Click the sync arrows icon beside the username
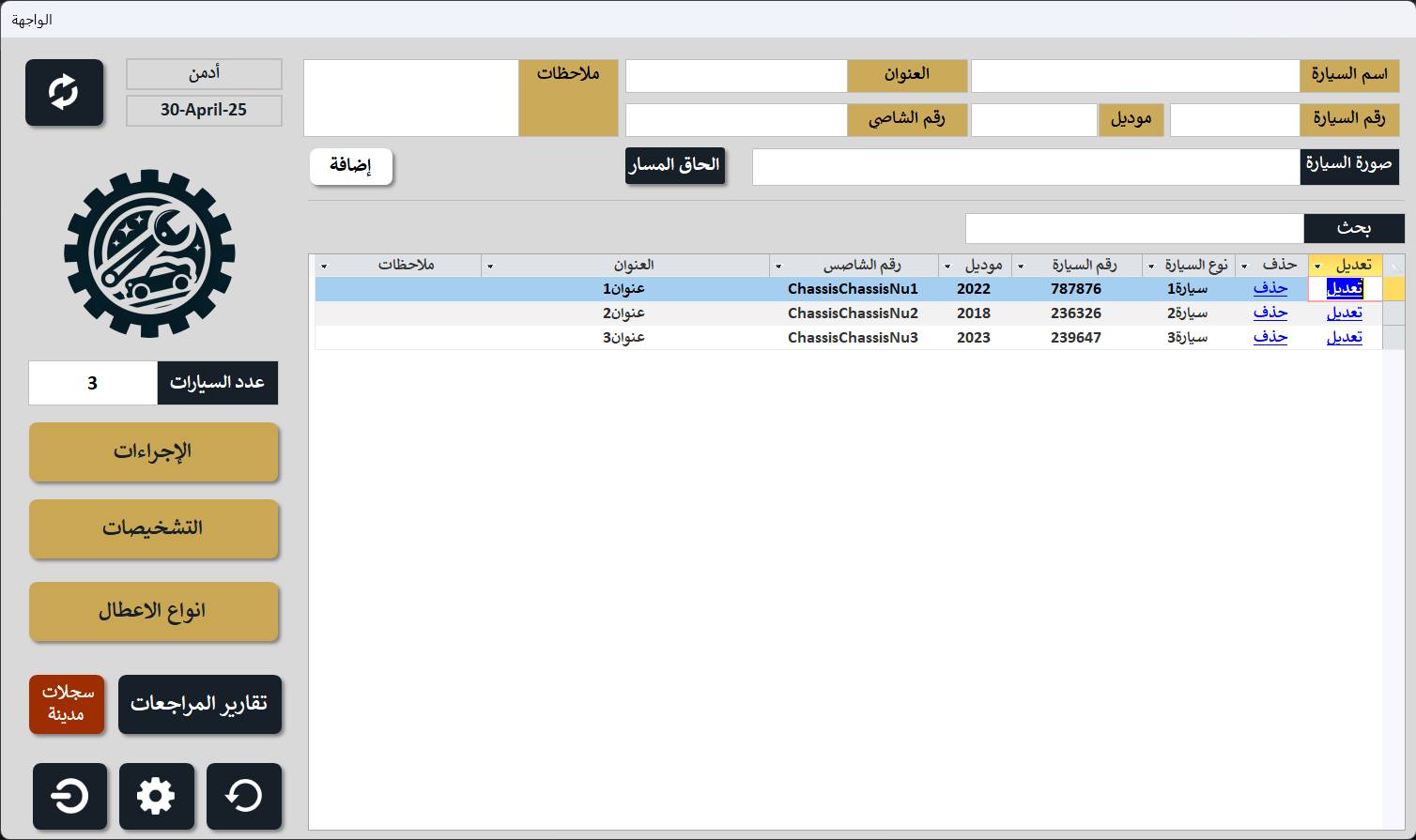Image resolution: width=1416 pixels, height=840 pixels. [x=64, y=92]
